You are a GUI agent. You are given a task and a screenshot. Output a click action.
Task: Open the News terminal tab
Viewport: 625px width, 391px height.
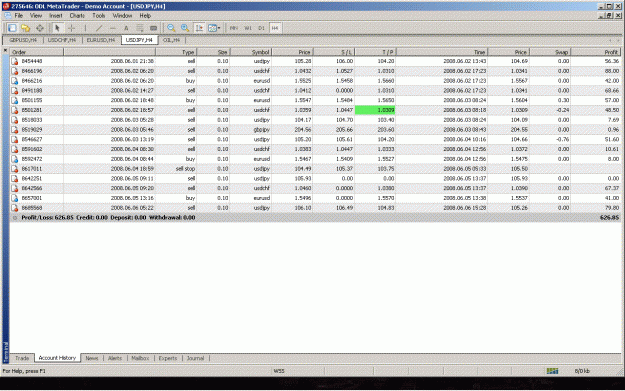92,358
